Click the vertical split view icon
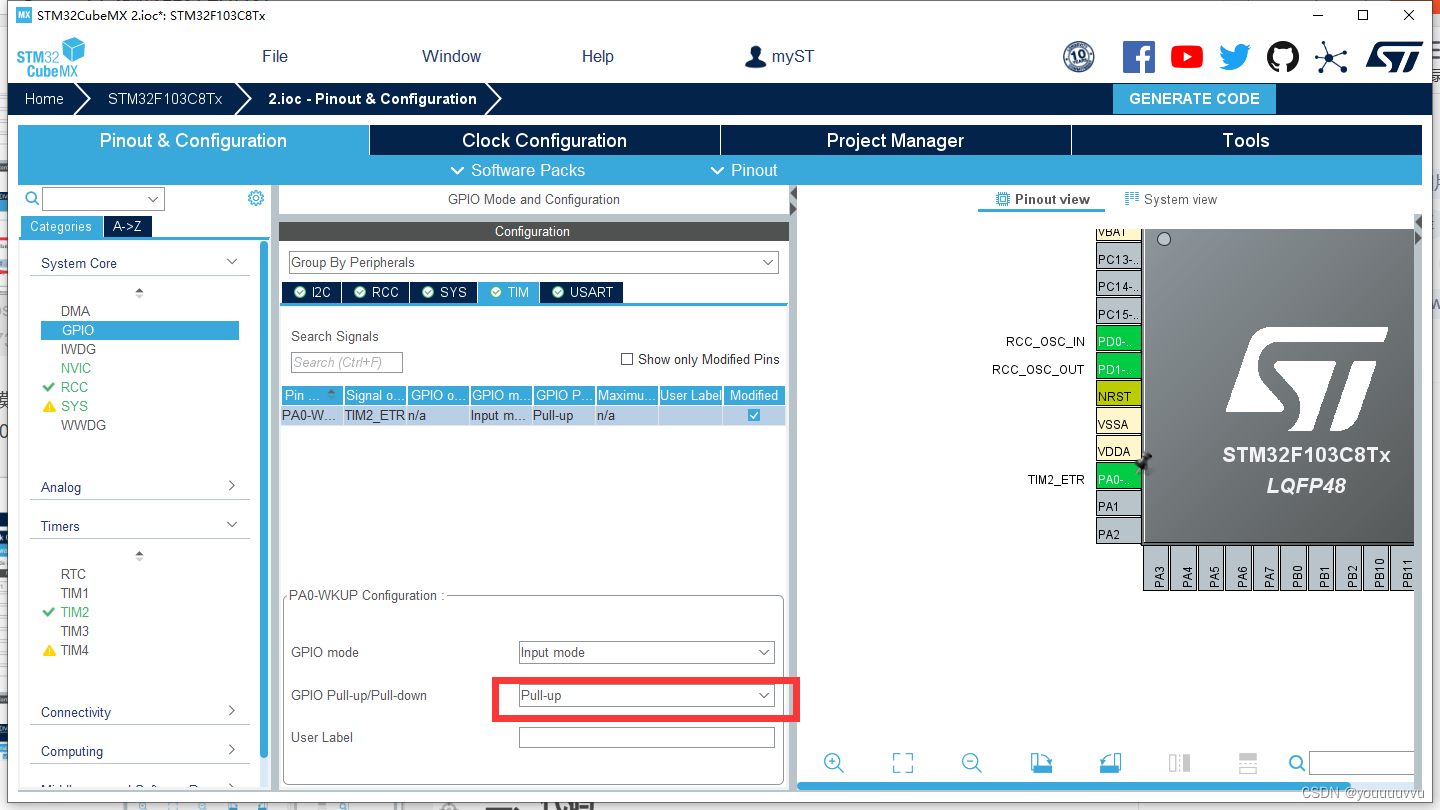 click(1179, 763)
